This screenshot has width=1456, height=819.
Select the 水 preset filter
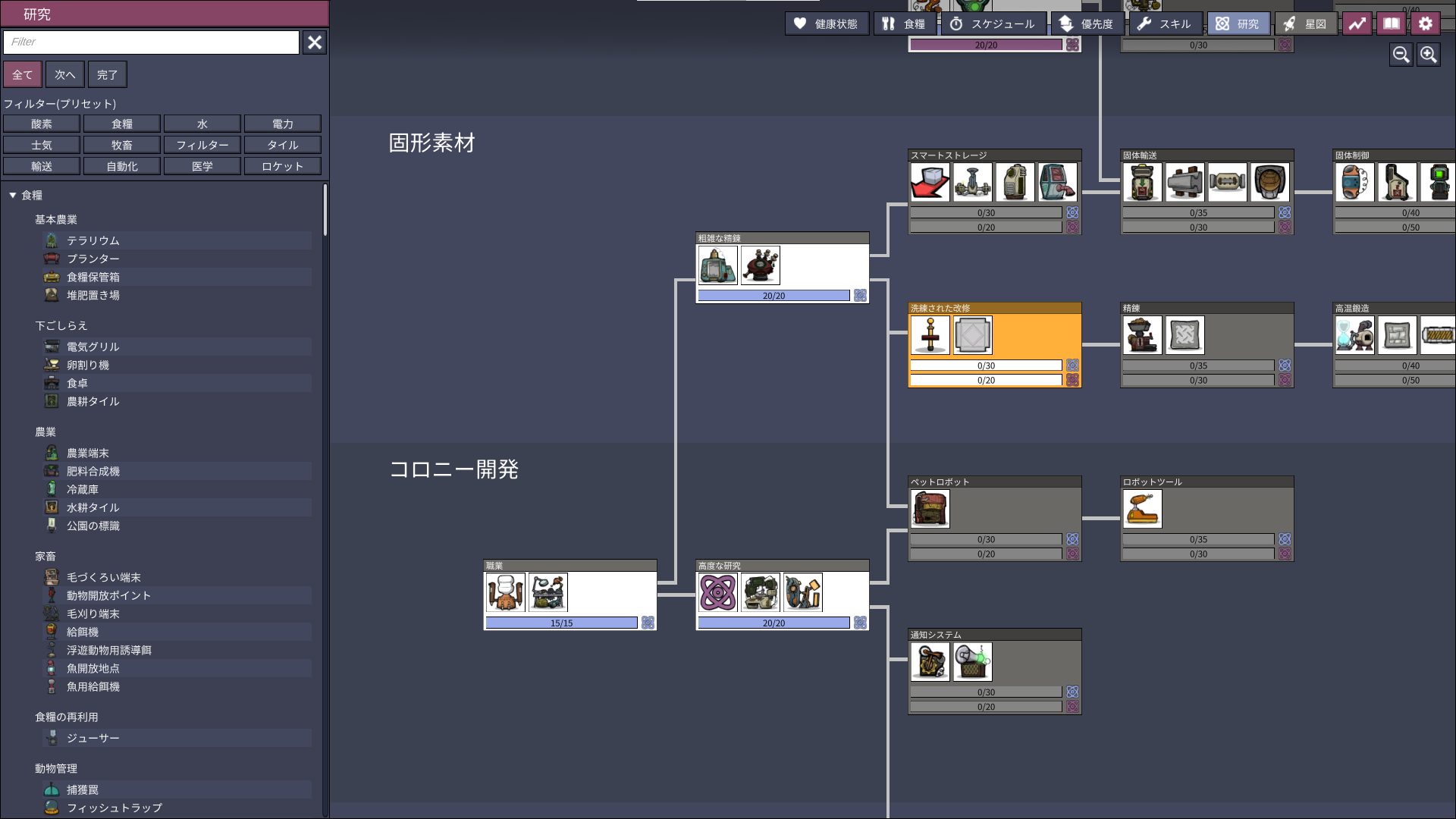coord(202,124)
